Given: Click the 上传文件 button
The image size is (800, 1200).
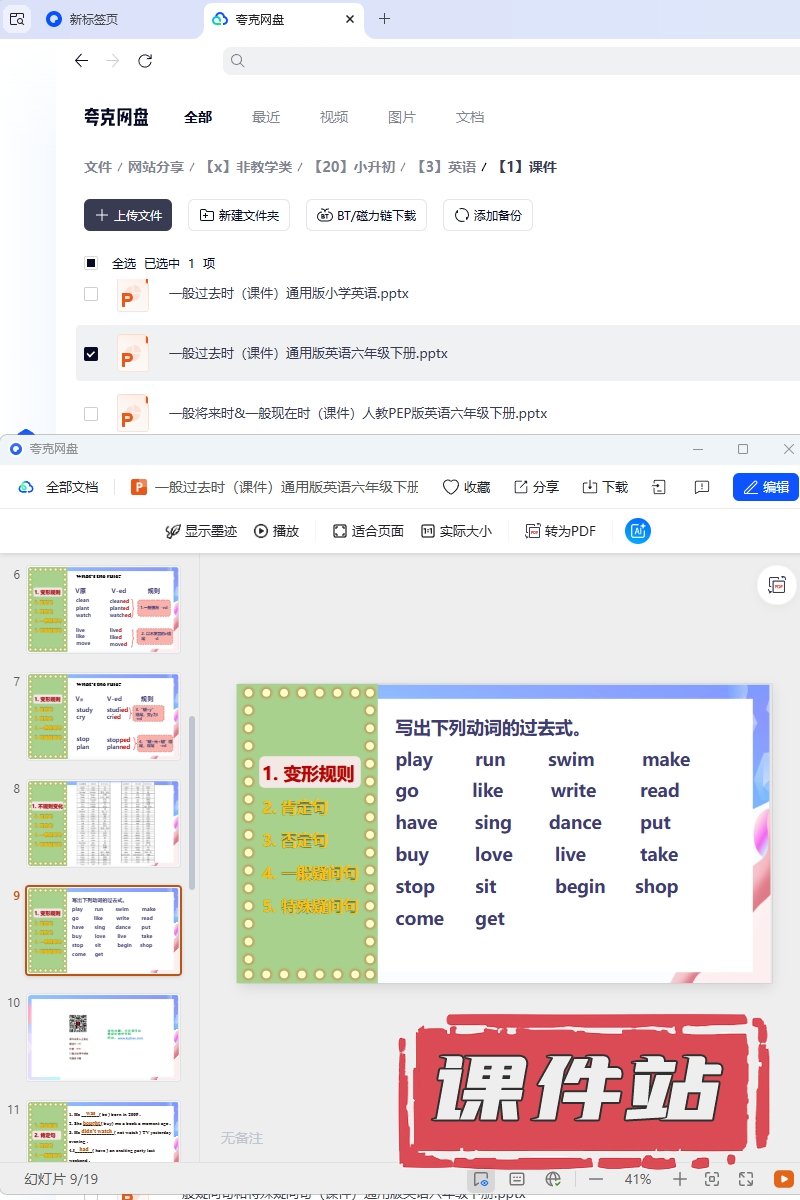Looking at the screenshot, I should (x=128, y=215).
